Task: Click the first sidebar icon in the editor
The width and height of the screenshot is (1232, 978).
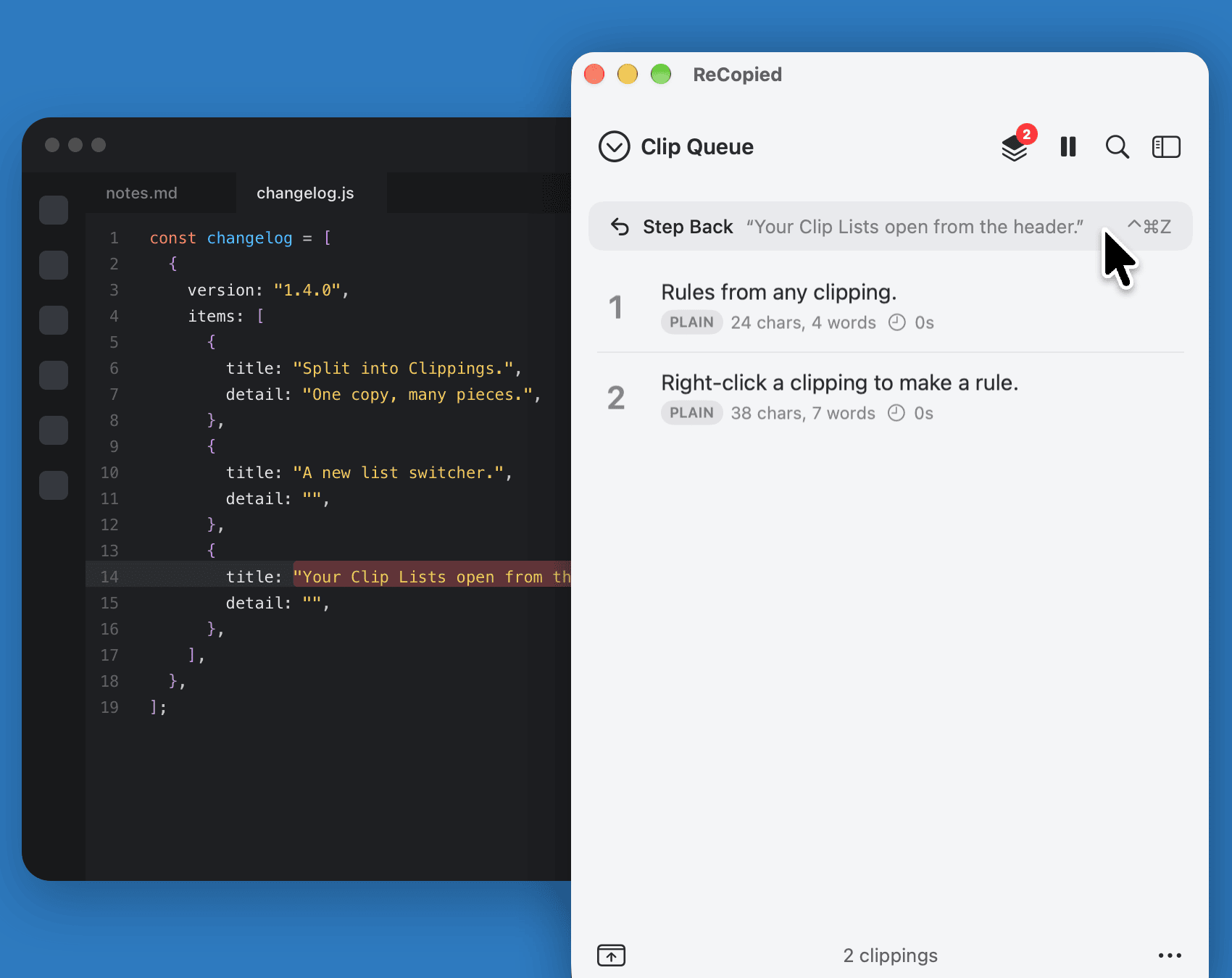Action: pos(54,210)
